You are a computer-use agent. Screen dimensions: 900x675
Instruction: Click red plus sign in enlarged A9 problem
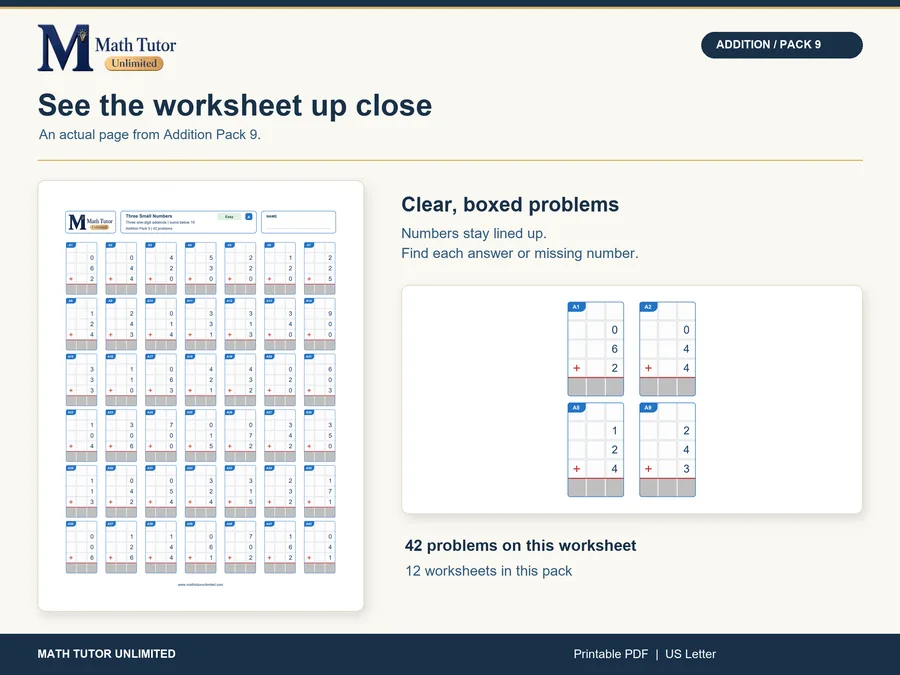pos(649,468)
